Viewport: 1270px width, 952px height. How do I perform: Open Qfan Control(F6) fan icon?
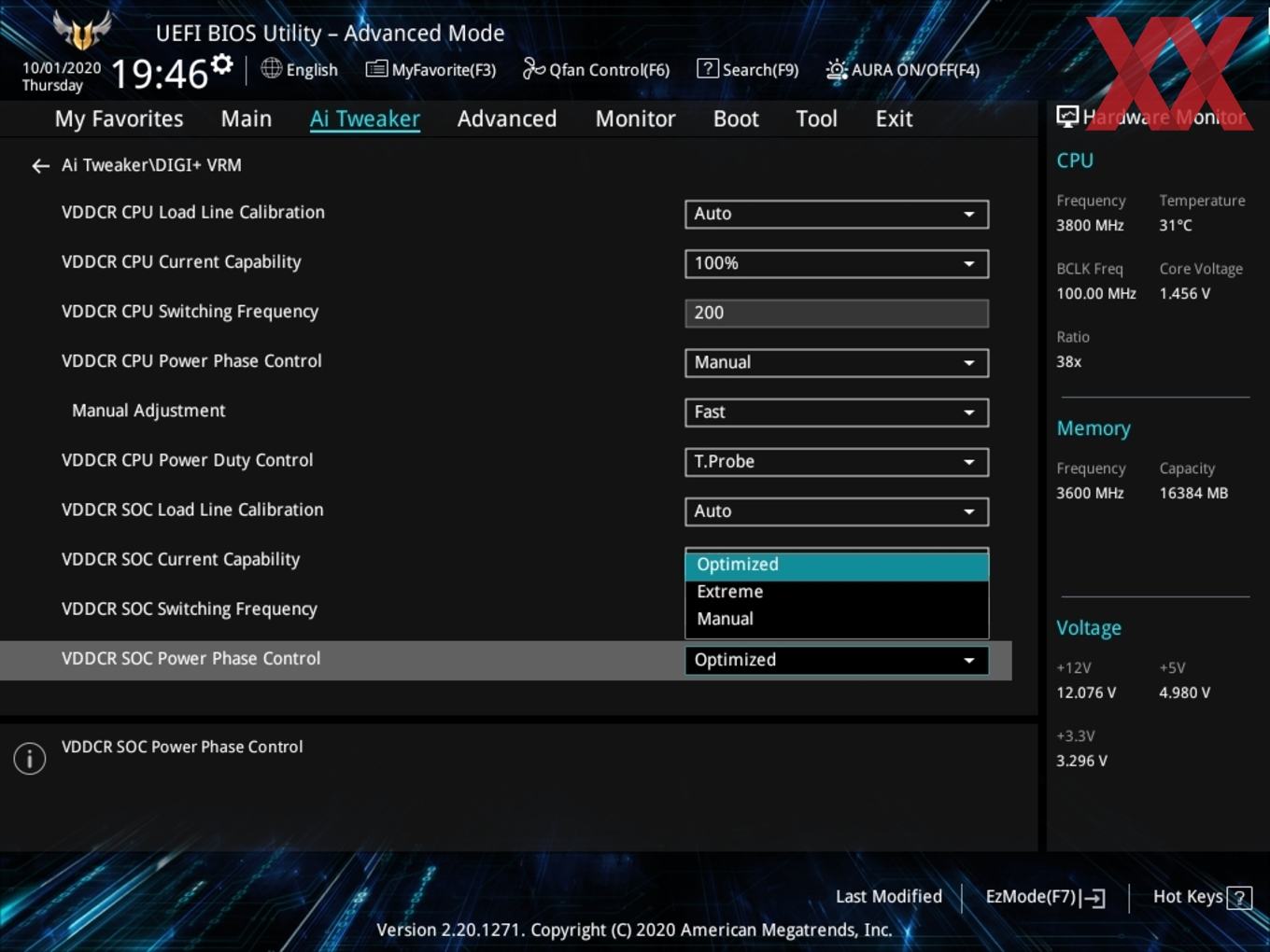(x=533, y=68)
